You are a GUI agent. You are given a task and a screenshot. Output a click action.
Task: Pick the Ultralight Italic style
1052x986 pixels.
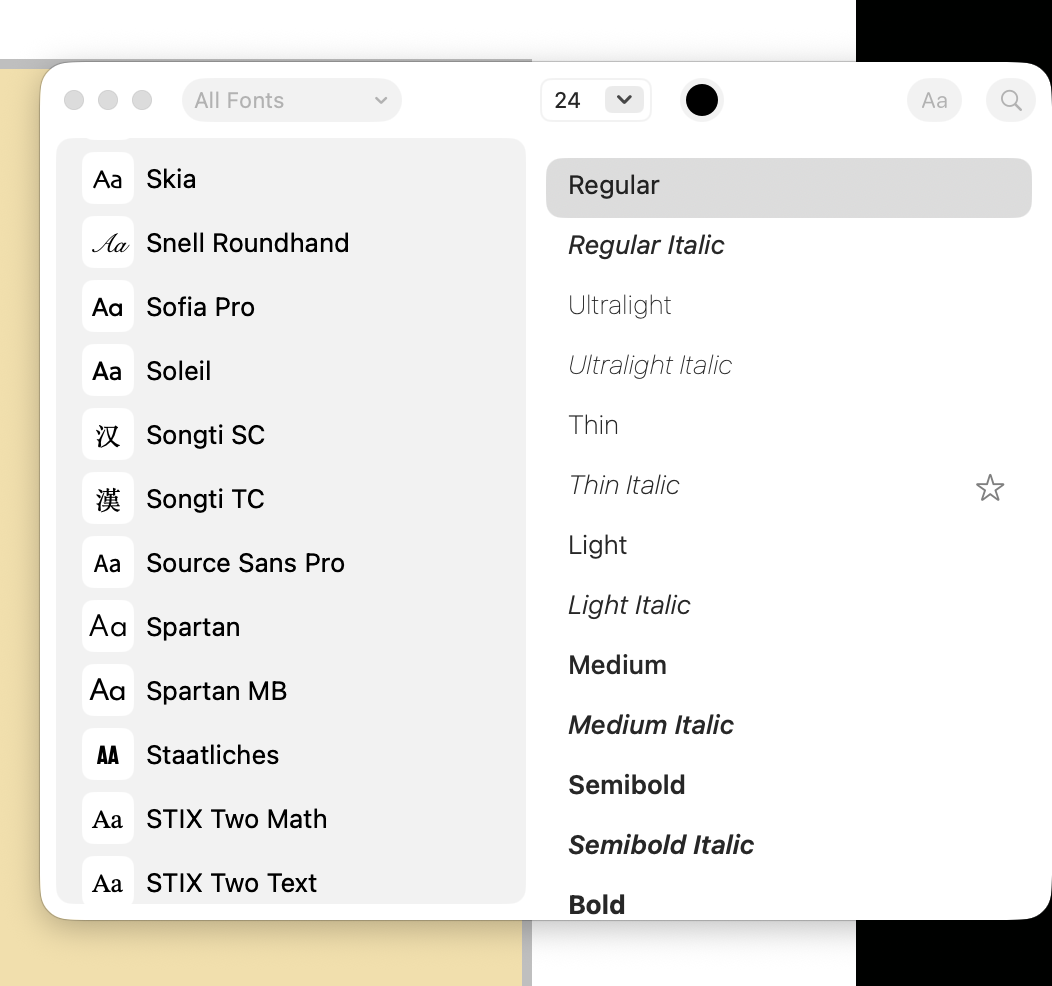click(x=788, y=366)
